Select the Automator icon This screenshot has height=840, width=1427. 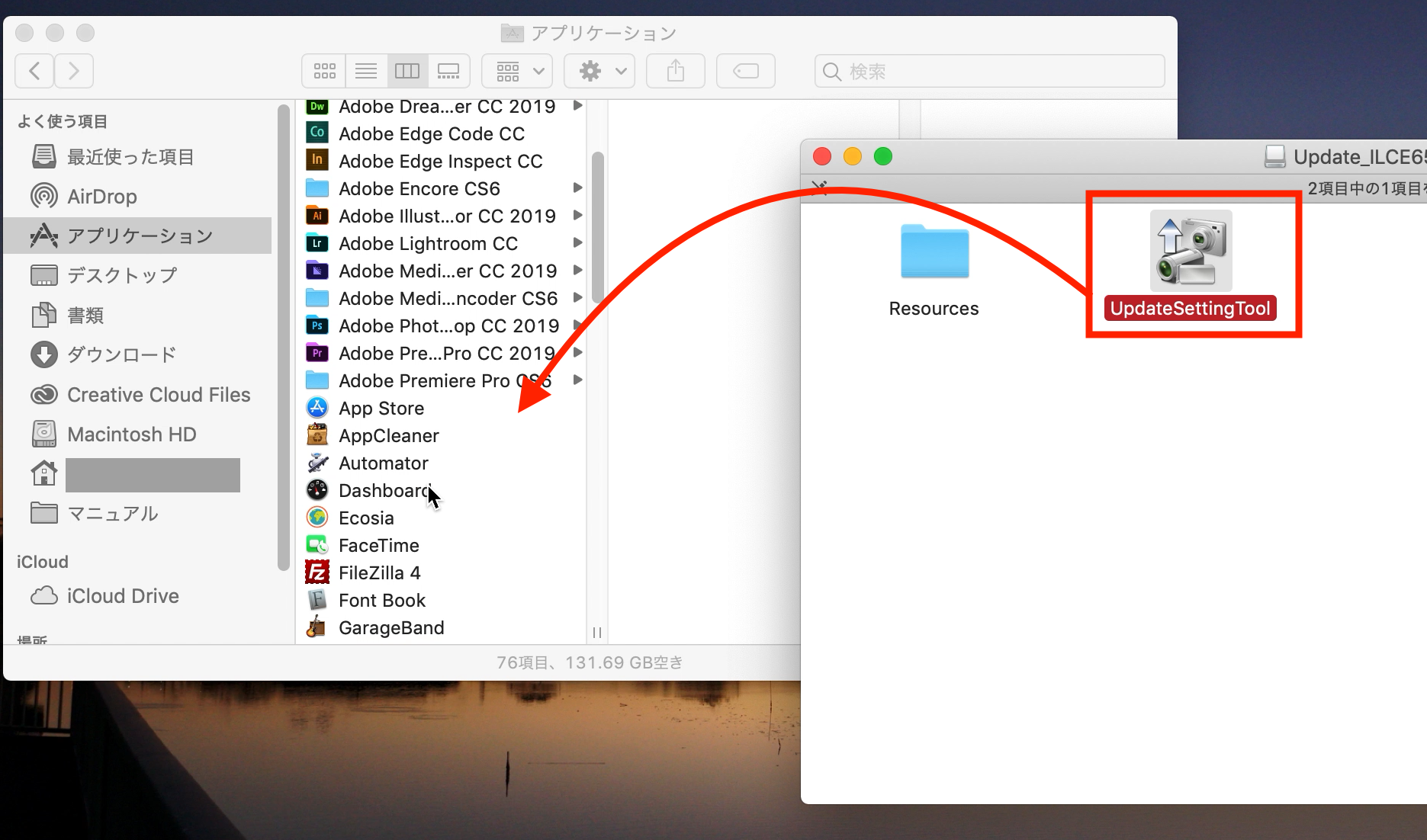(x=317, y=463)
